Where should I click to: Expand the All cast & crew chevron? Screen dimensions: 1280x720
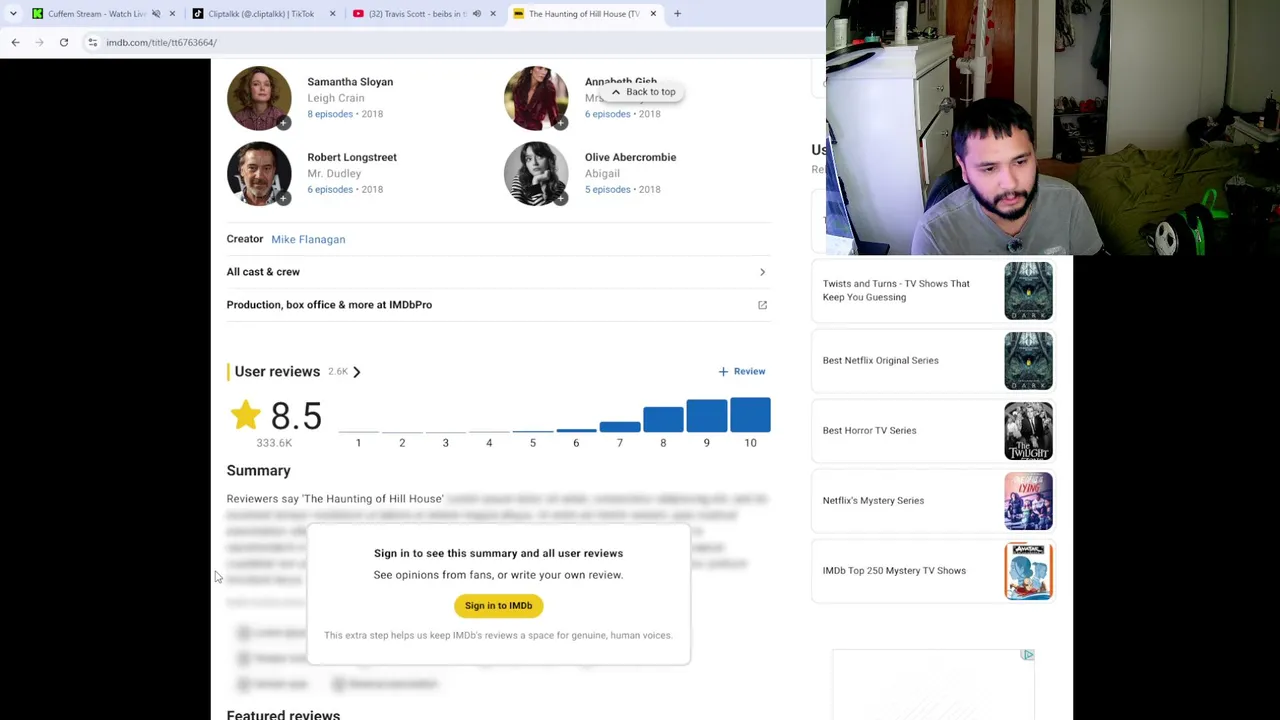point(762,272)
